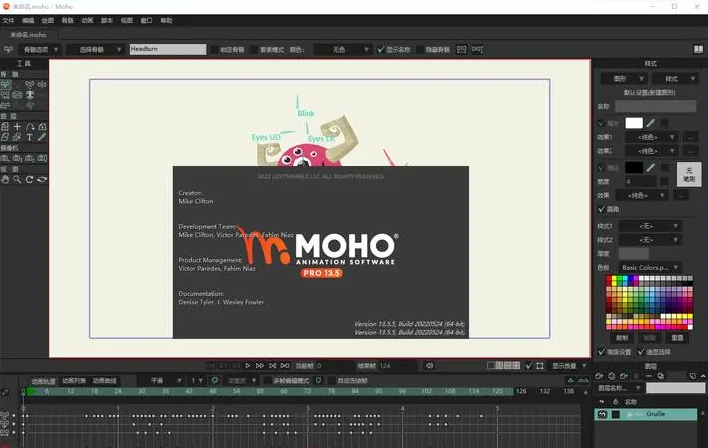Click the fill color eyedropper icon

coord(650,122)
